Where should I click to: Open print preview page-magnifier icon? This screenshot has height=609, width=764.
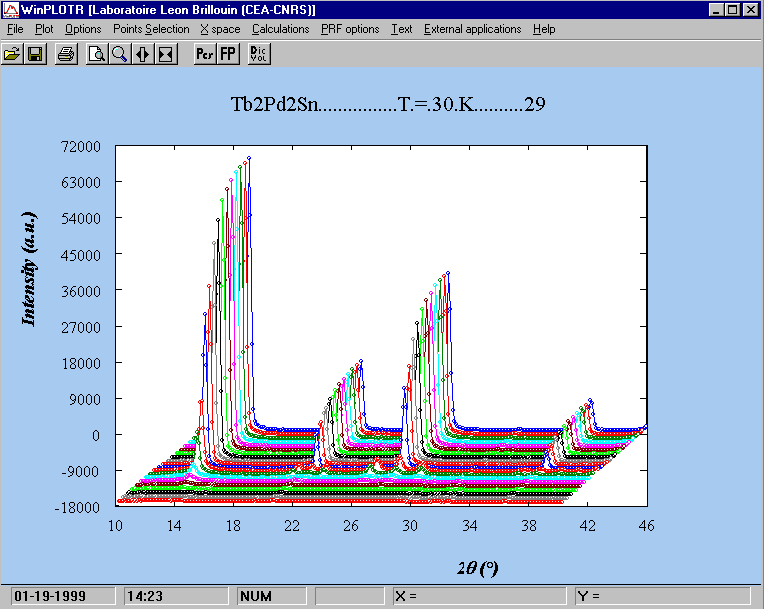pyautogui.click(x=97, y=54)
